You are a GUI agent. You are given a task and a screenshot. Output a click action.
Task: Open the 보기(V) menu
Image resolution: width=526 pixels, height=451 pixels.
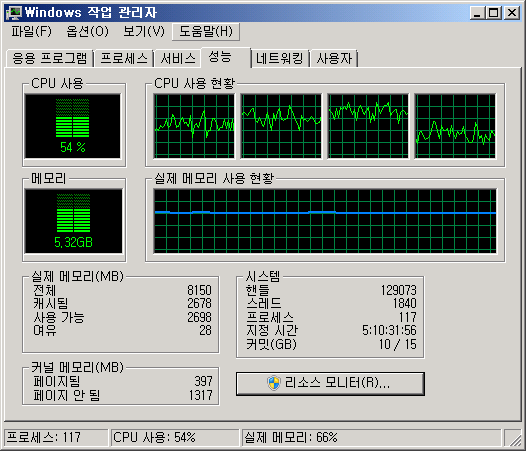144,32
